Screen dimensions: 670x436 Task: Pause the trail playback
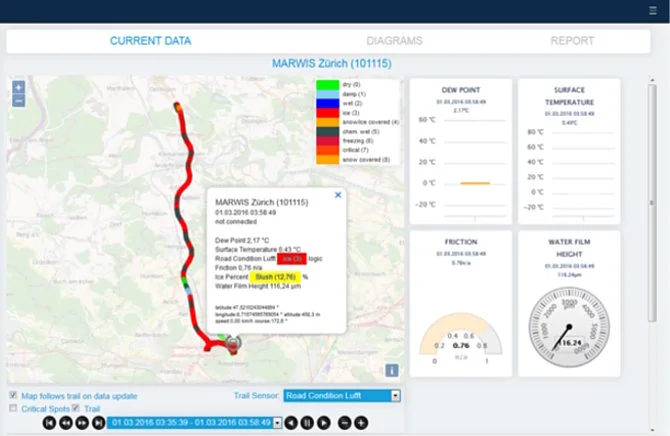(x=307, y=423)
